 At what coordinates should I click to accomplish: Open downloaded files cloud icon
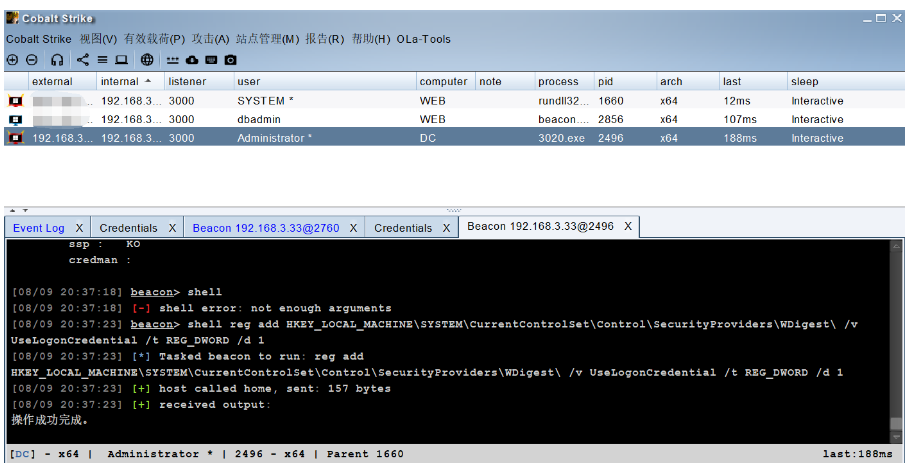coord(192,59)
